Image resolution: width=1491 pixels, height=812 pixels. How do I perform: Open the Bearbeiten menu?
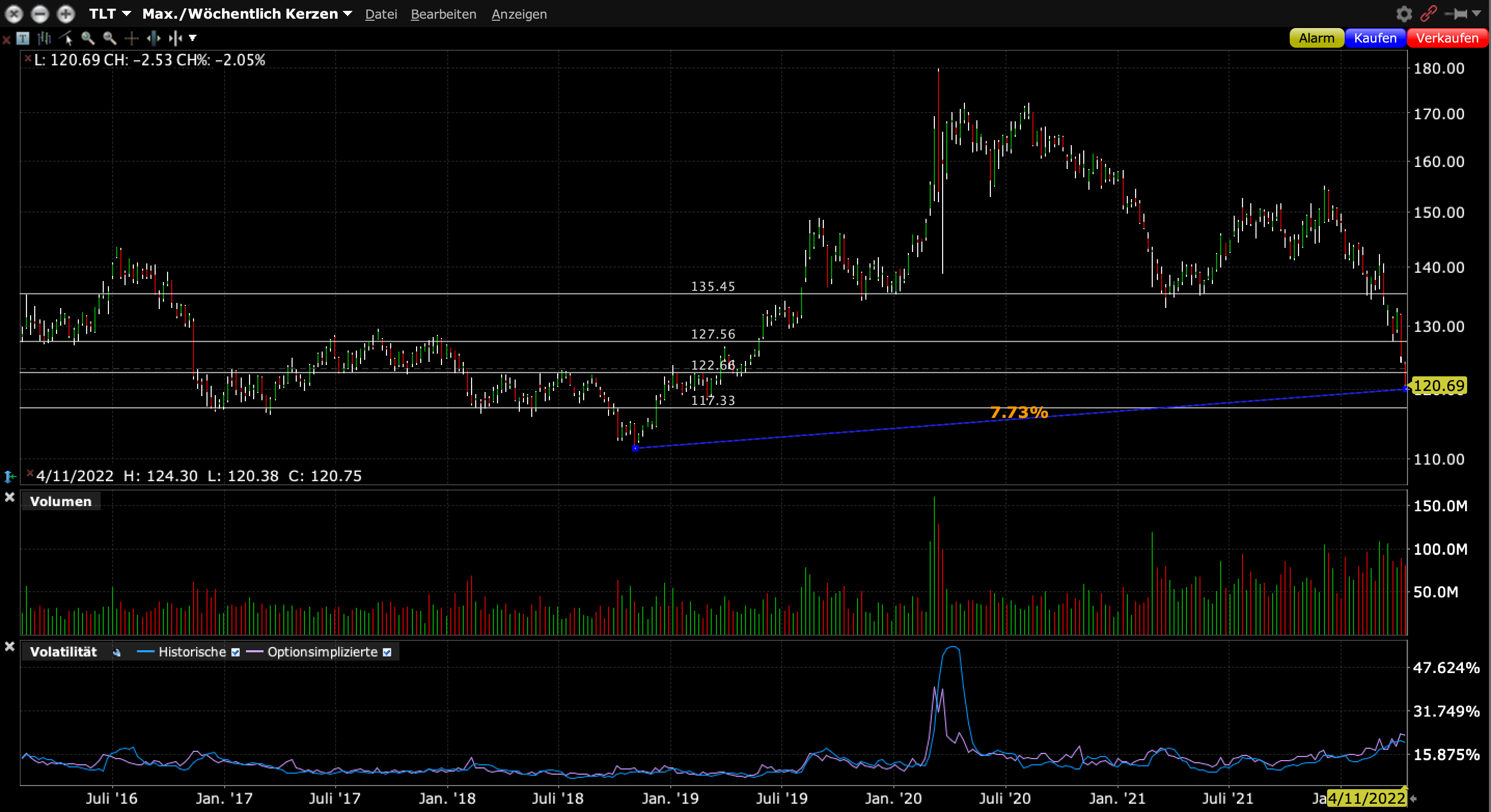coord(444,15)
